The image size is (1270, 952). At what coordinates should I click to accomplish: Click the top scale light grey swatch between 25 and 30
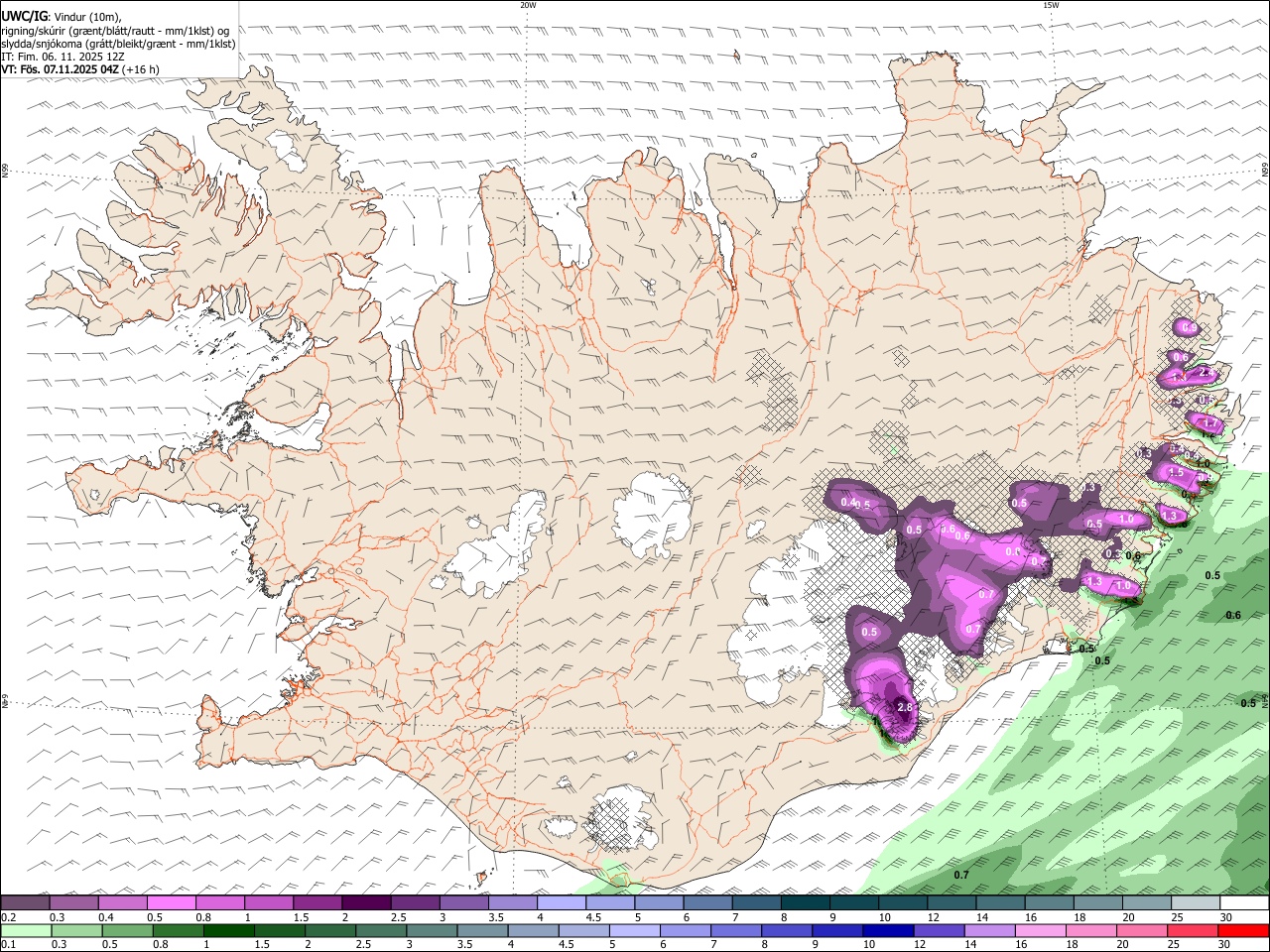[x=1196, y=903]
